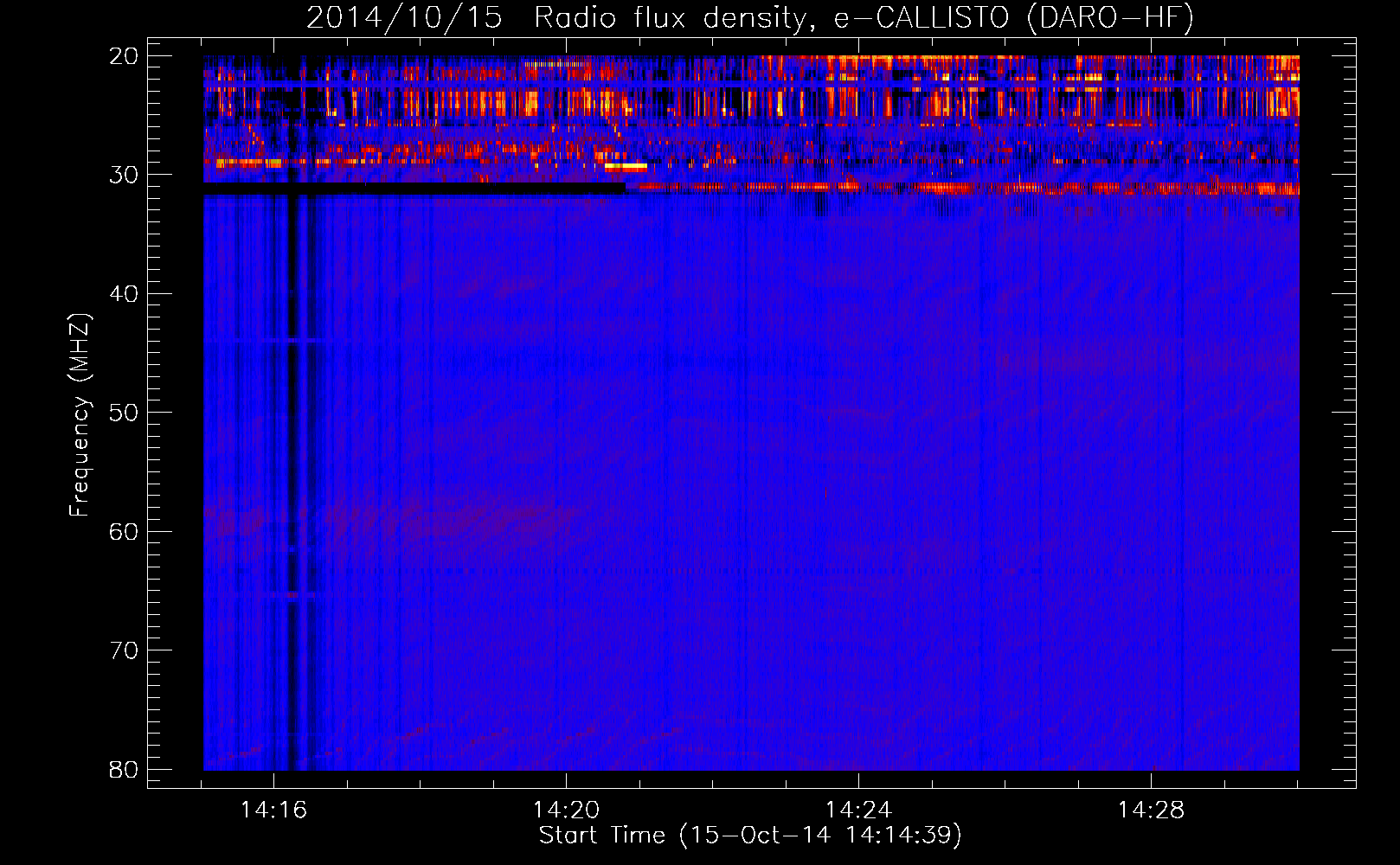
Task: Click the 'Start Time (15-Oct-14 14:14:39)' label
Action: 750,836
